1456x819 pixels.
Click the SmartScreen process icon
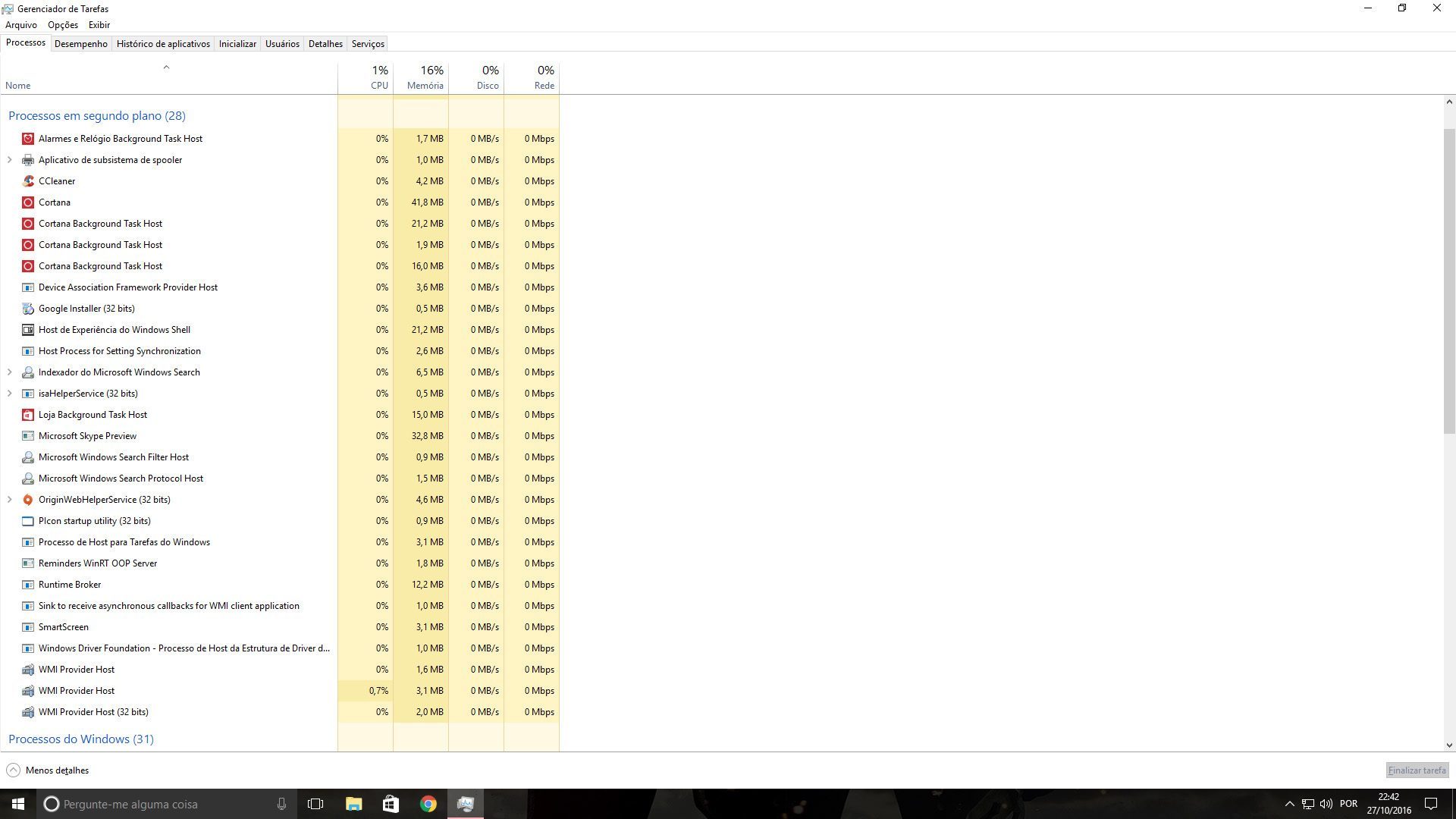(28, 627)
